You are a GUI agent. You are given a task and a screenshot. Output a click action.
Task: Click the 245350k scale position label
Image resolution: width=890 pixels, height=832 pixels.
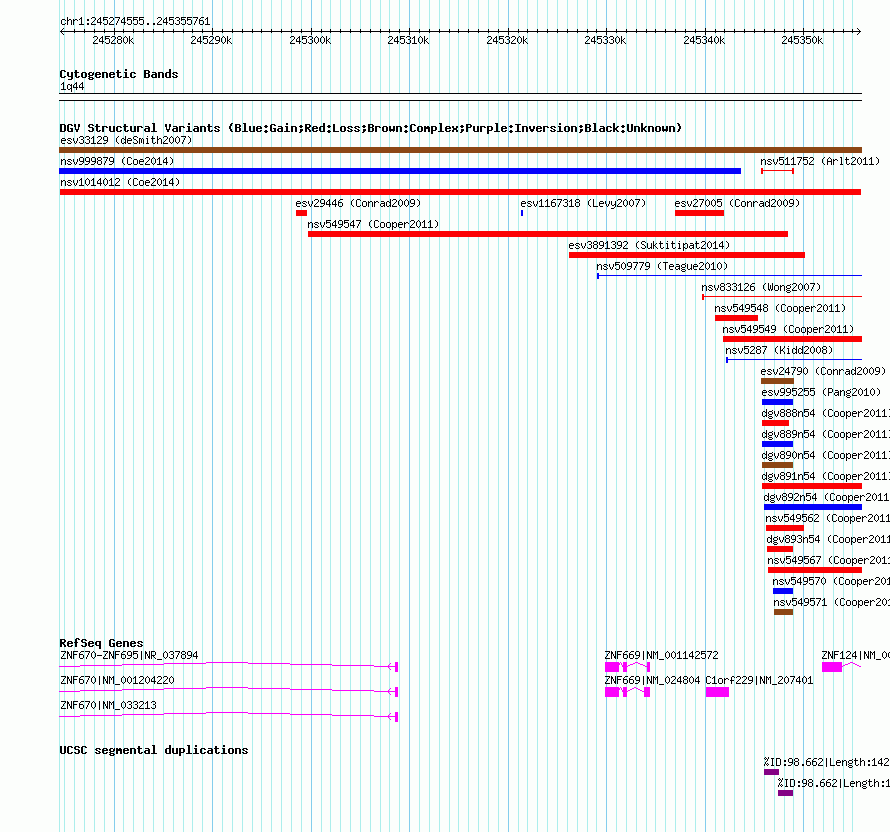(802, 40)
